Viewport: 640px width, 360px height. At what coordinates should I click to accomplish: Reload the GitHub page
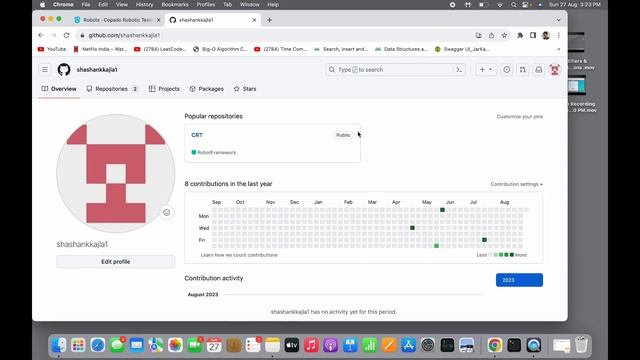[66, 36]
